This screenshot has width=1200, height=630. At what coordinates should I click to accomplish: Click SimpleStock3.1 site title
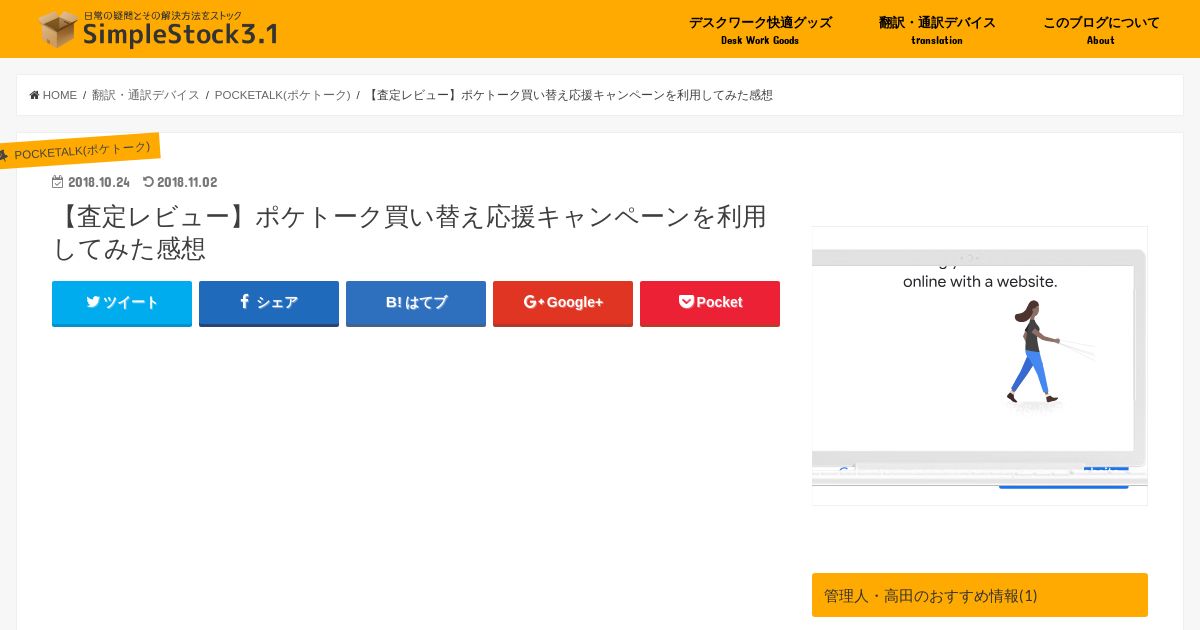point(180,35)
